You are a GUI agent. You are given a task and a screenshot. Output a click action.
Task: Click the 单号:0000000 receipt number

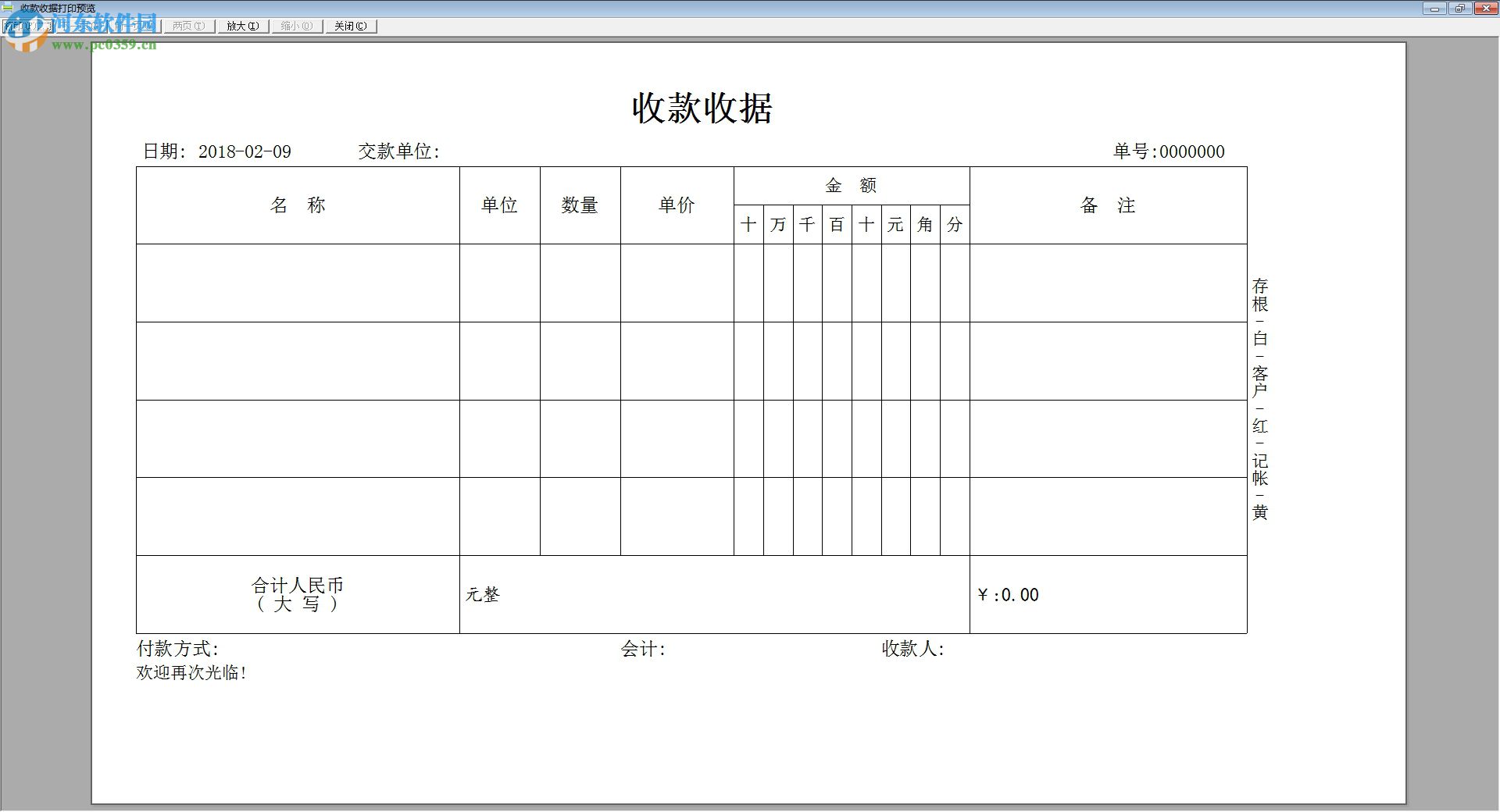click(x=1169, y=152)
